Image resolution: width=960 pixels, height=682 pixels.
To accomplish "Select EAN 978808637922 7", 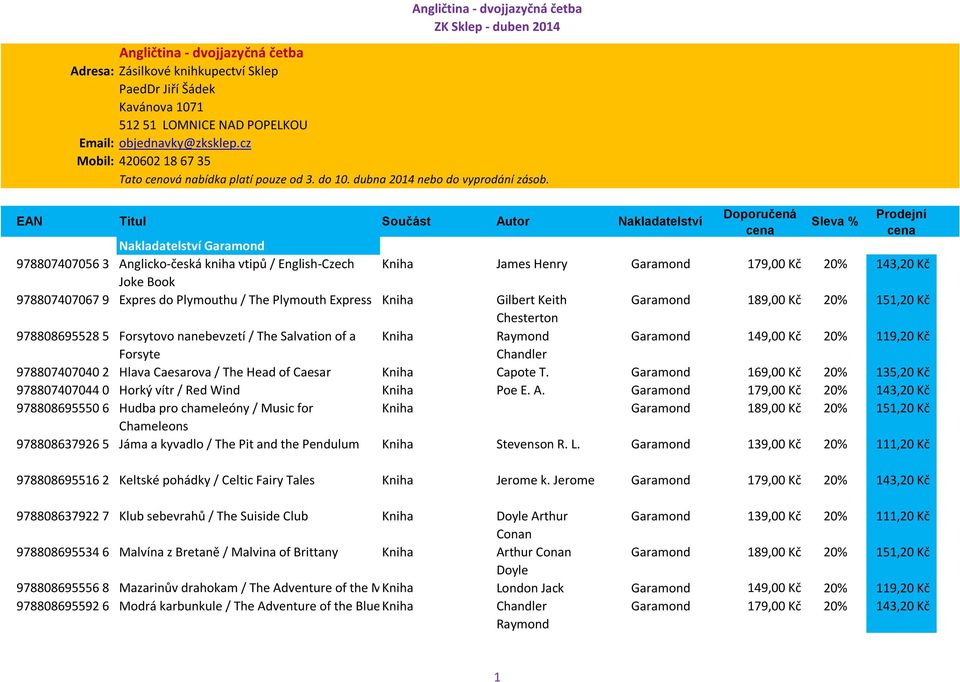I will (x=62, y=516).
